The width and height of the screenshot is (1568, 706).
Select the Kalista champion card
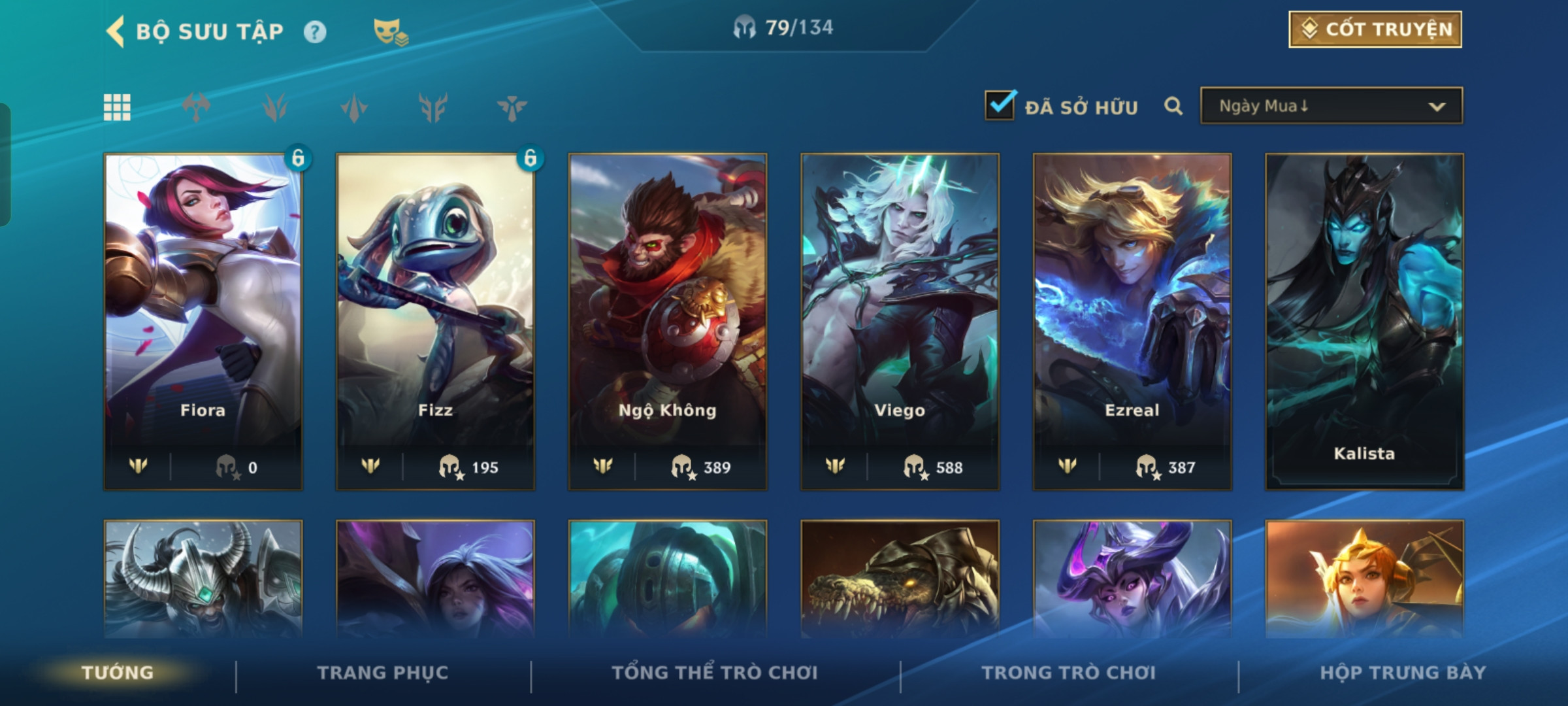coord(1364,322)
